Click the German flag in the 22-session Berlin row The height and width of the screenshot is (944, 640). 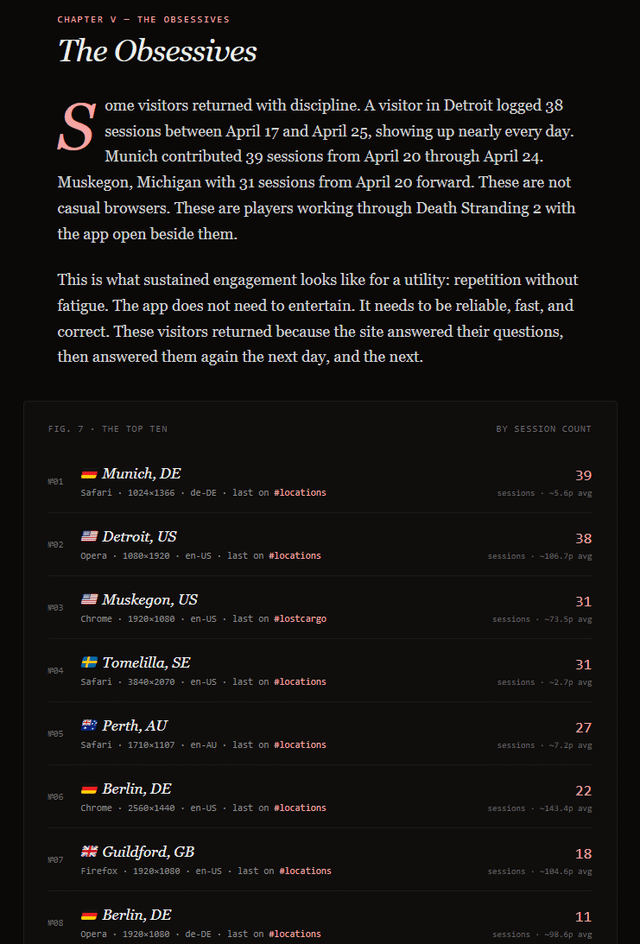(89, 789)
